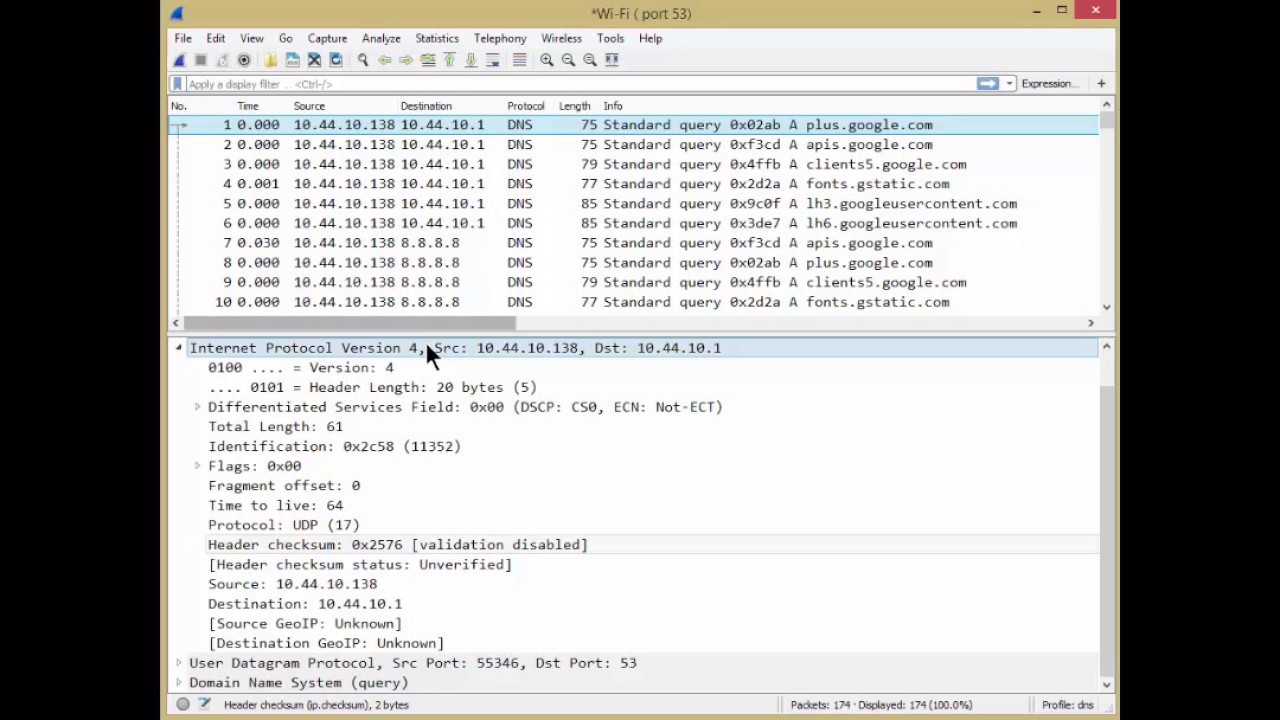Open capture options
Viewport: 1280px width, 720px height.
(x=243, y=60)
